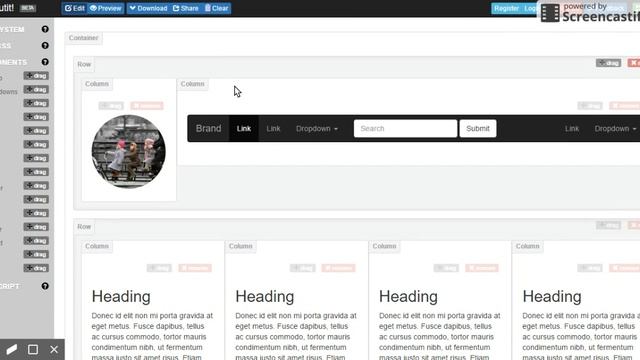The height and width of the screenshot is (360, 640).
Task: Click the Share button
Action: pos(186,8)
